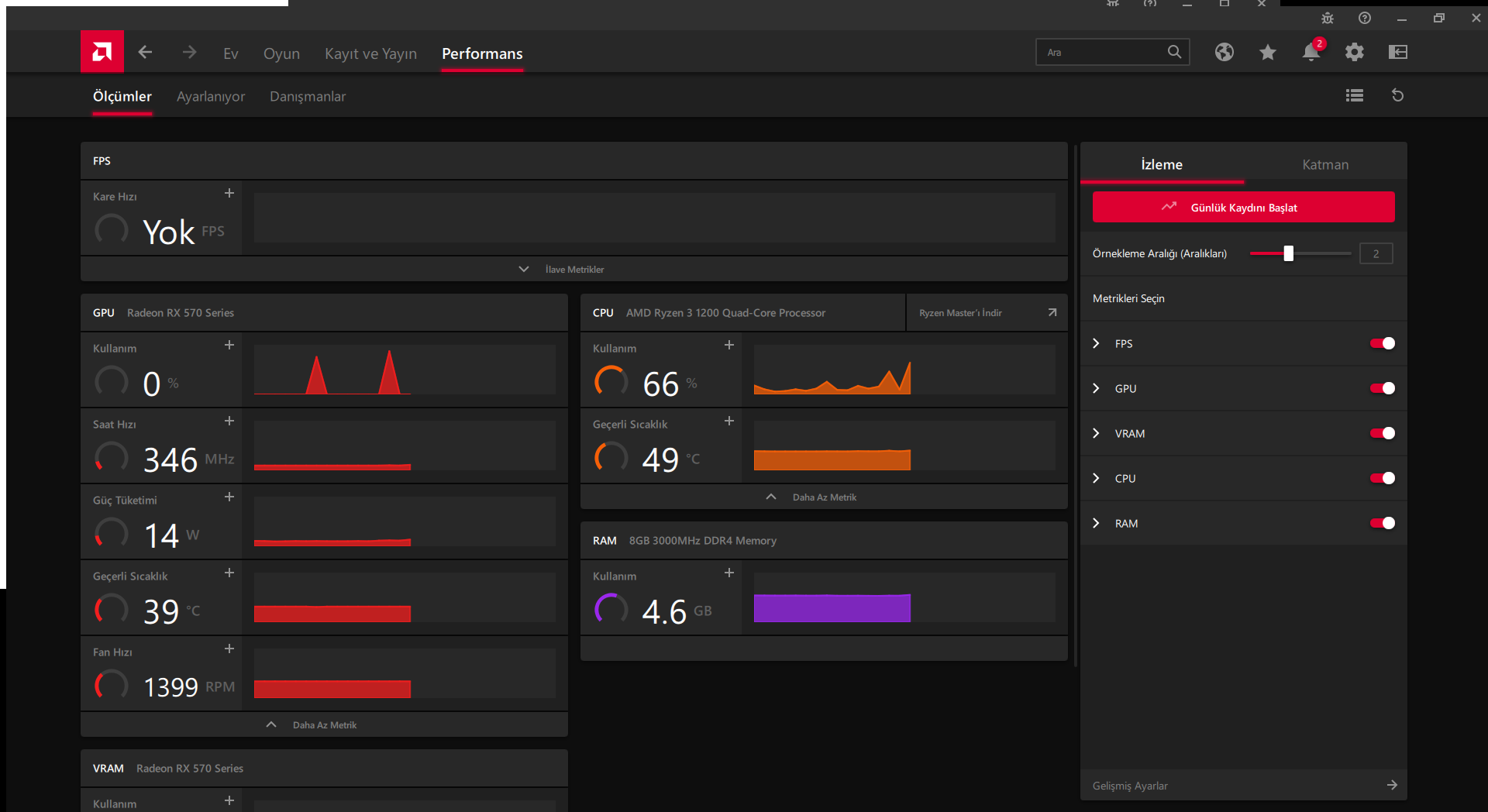Click the reset metrics icon
The image size is (1488, 812).
(1398, 95)
